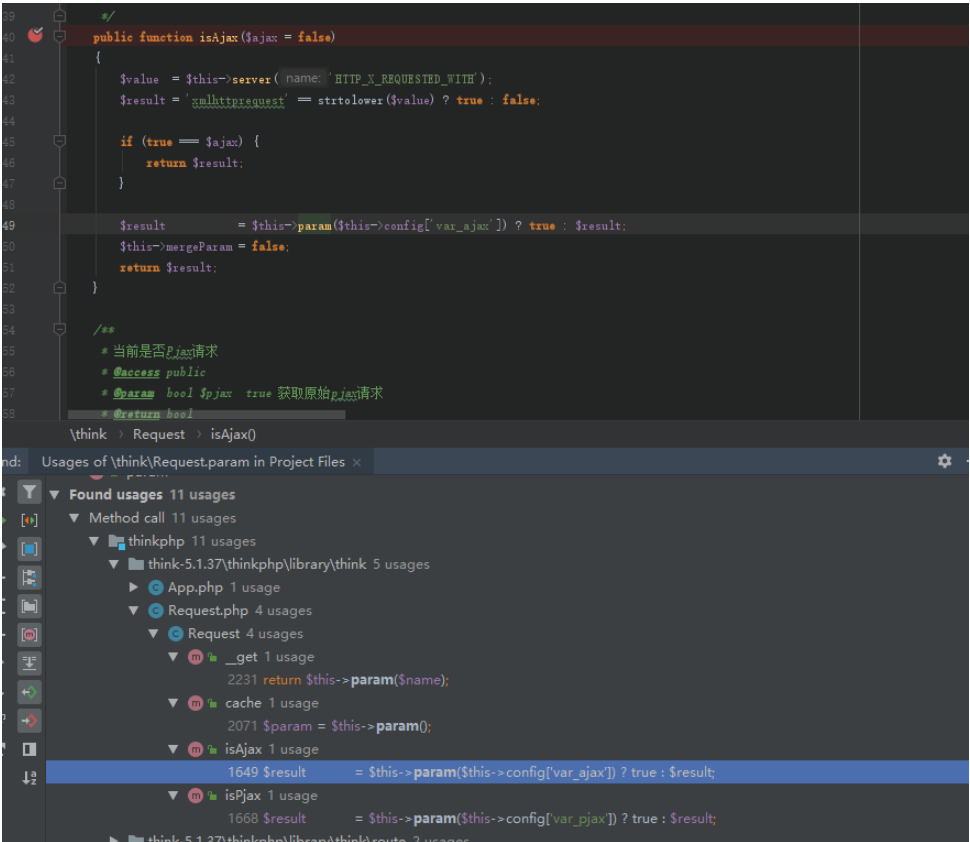The image size is (970, 842).
Task: Expand the App.php usage node
Action: point(133,587)
